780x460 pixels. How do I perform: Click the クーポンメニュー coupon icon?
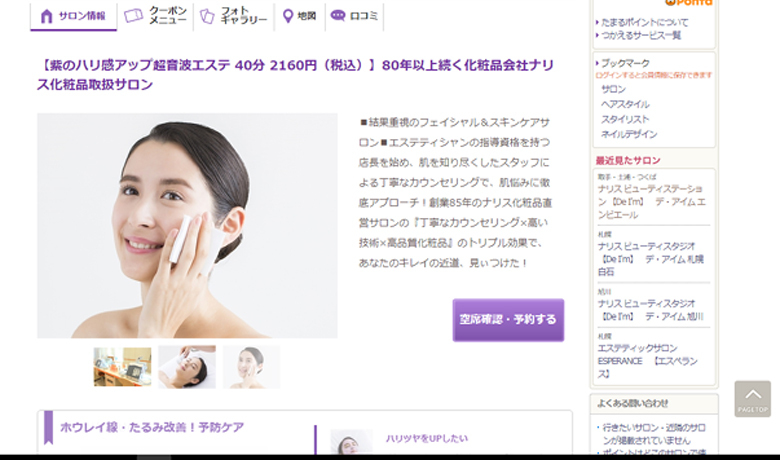(x=133, y=16)
